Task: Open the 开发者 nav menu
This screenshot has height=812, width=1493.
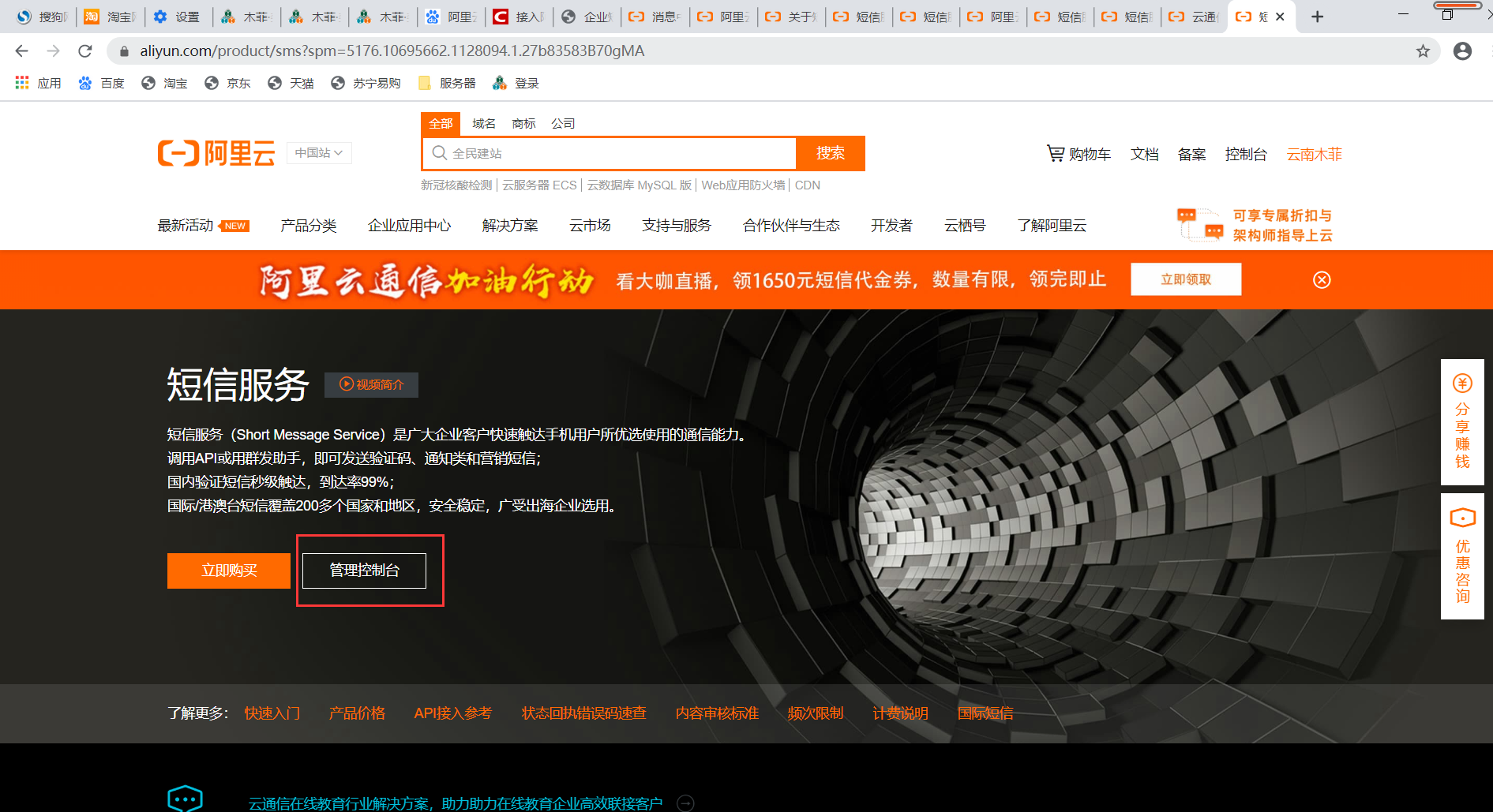Action: [891, 226]
